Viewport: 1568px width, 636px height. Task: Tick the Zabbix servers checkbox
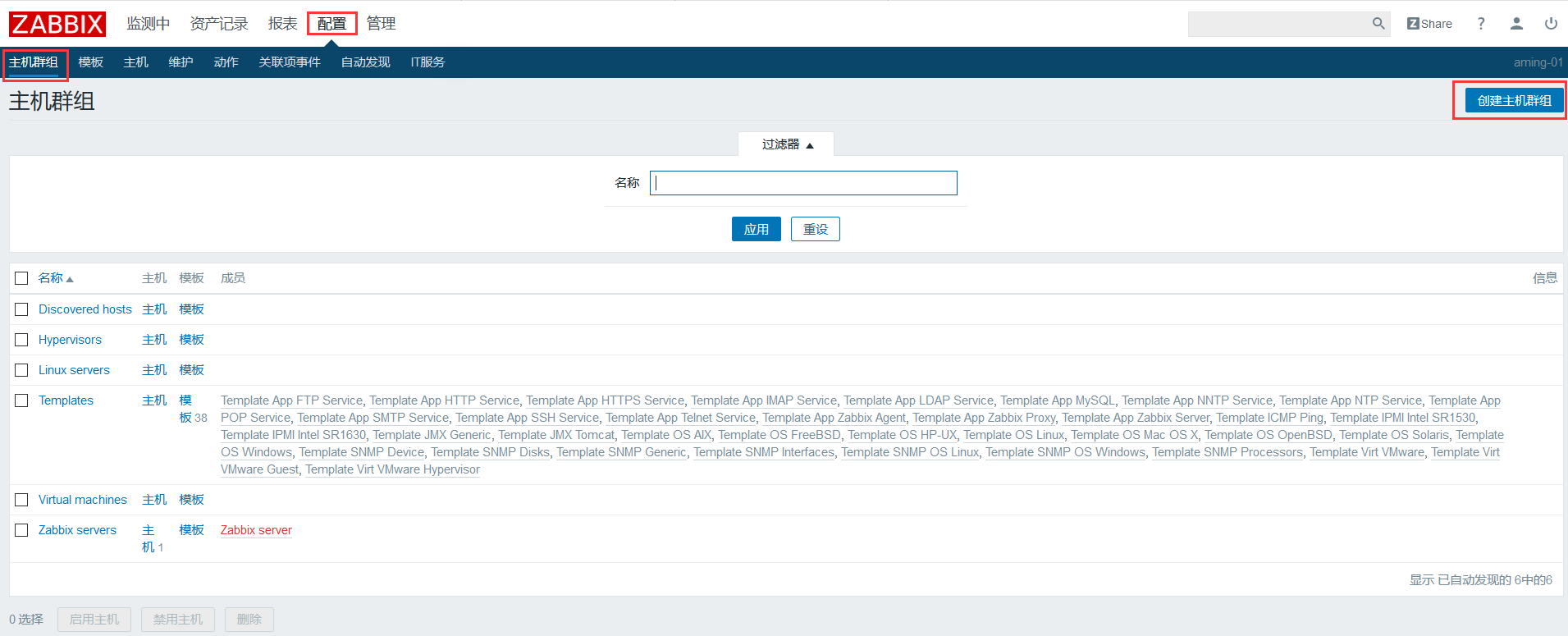[21, 530]
